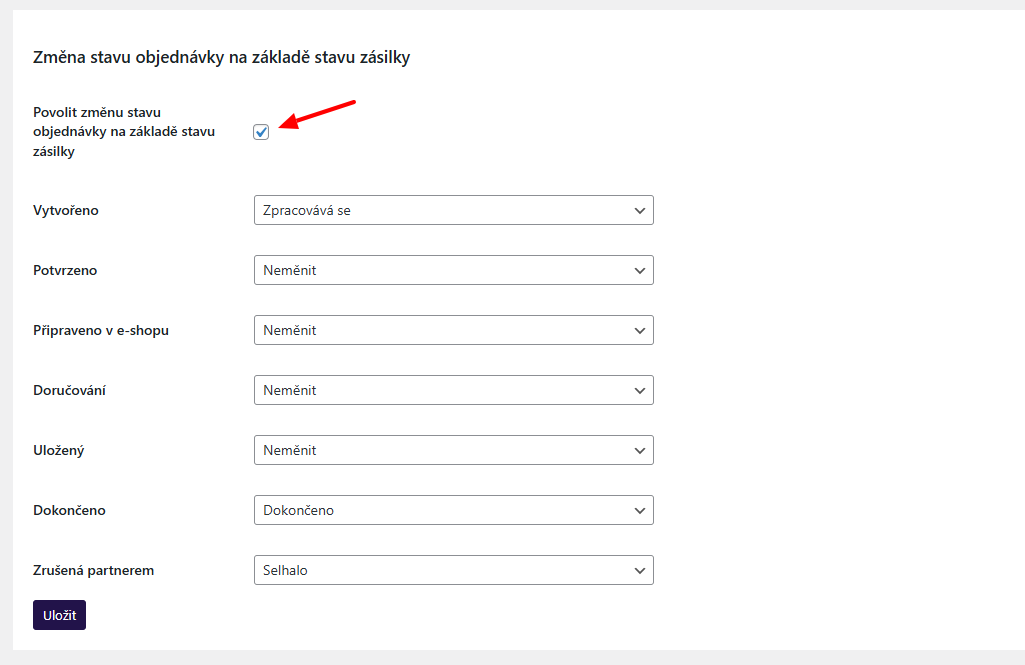Click the chevron arrow on Selhalo dropdown
Viewport: 1025px width, 665px height.
click(x=640, y=570)
